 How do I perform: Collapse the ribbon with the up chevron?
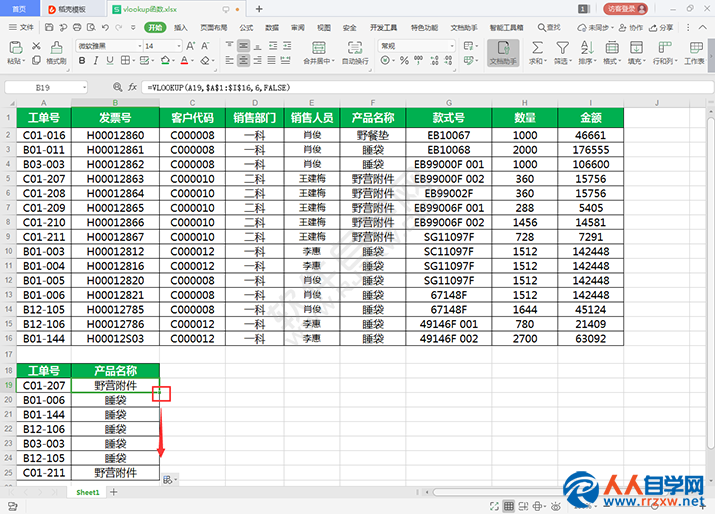coord(703,27)
